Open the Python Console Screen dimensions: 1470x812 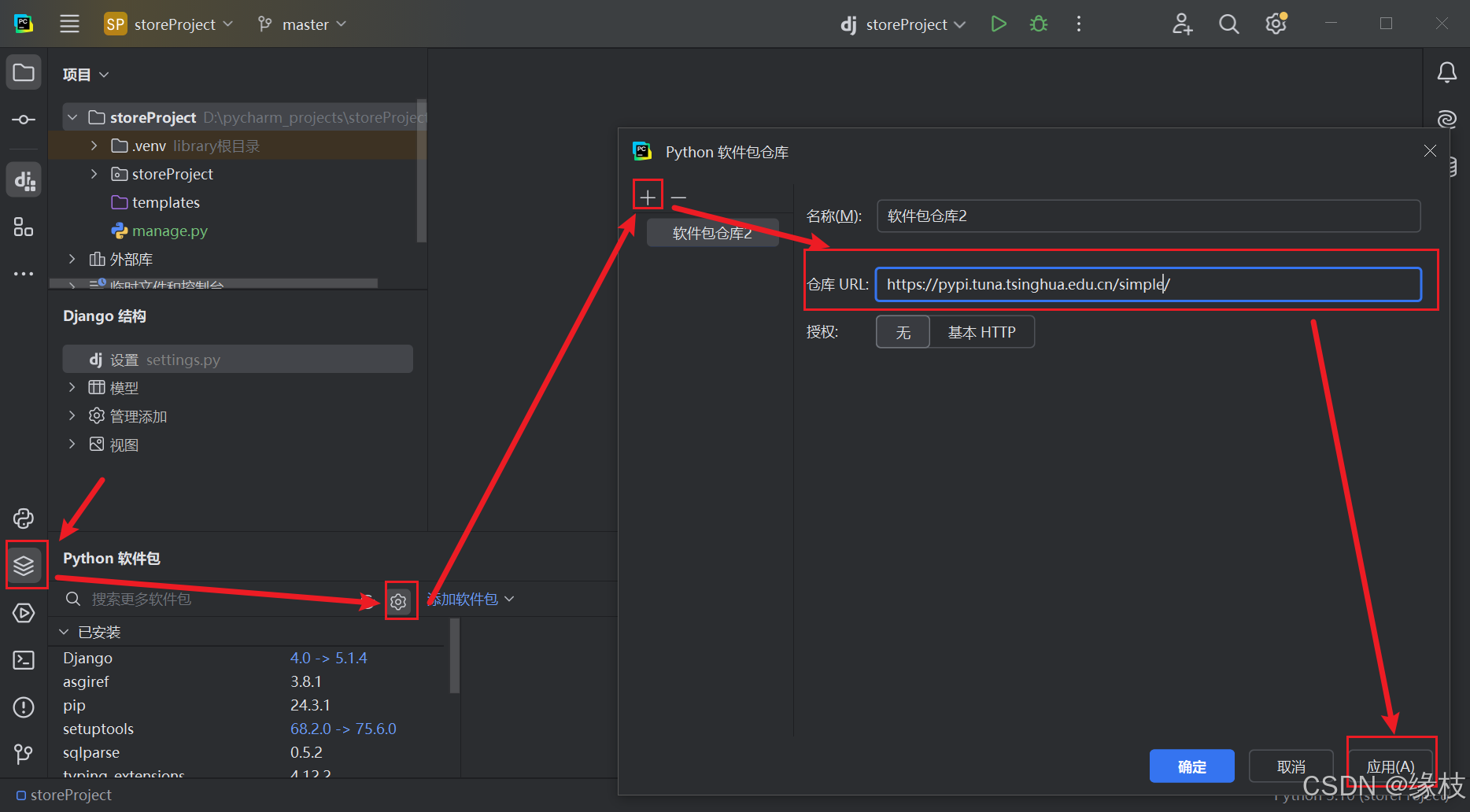point(23,519)
